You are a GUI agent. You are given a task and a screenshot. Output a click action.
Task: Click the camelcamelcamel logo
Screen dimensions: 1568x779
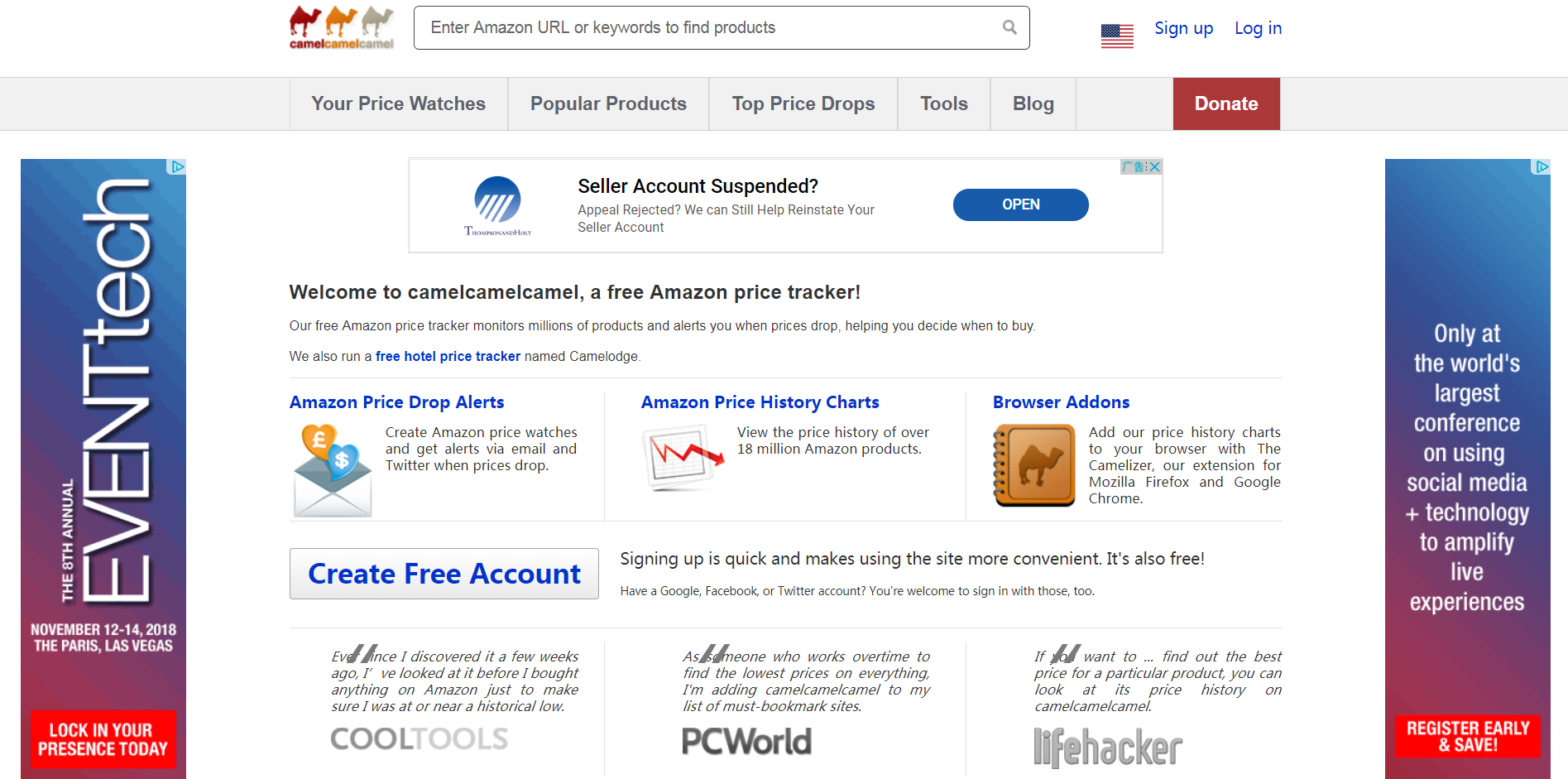pyautogui.click(x=342, y=27)
